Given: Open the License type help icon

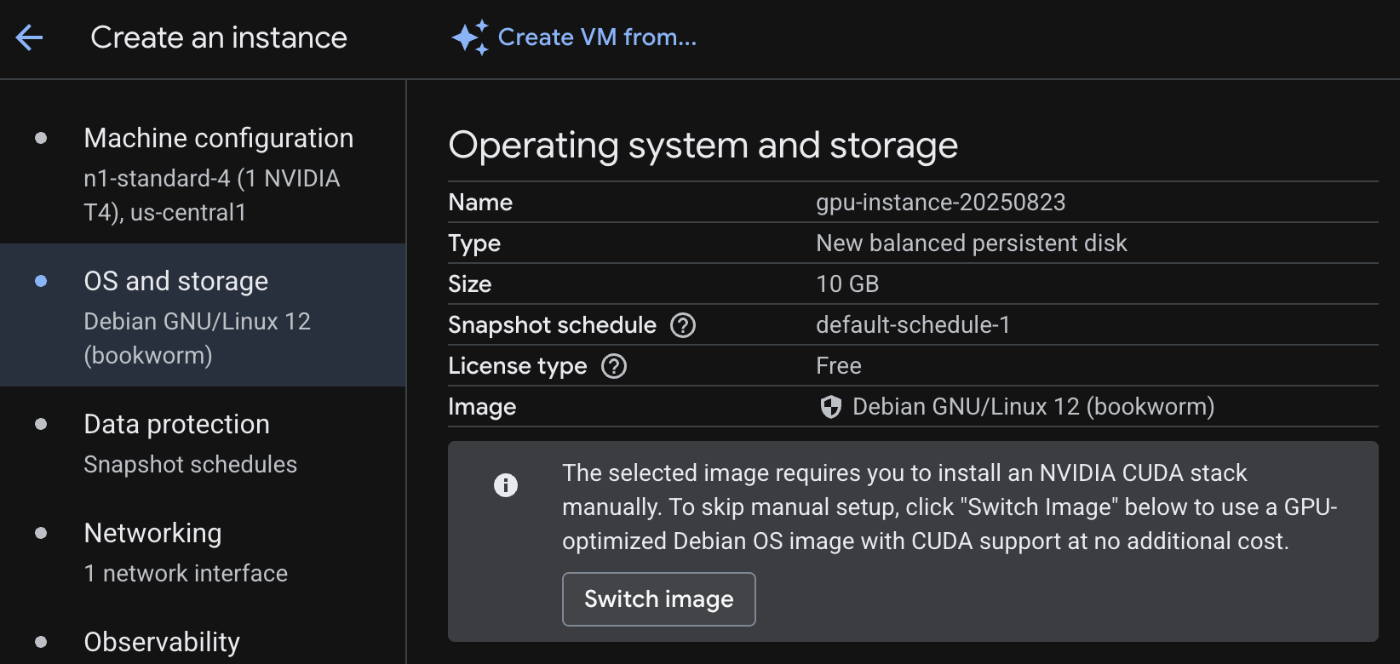Looking at the screenshot, I should click(x=614, y=366).
